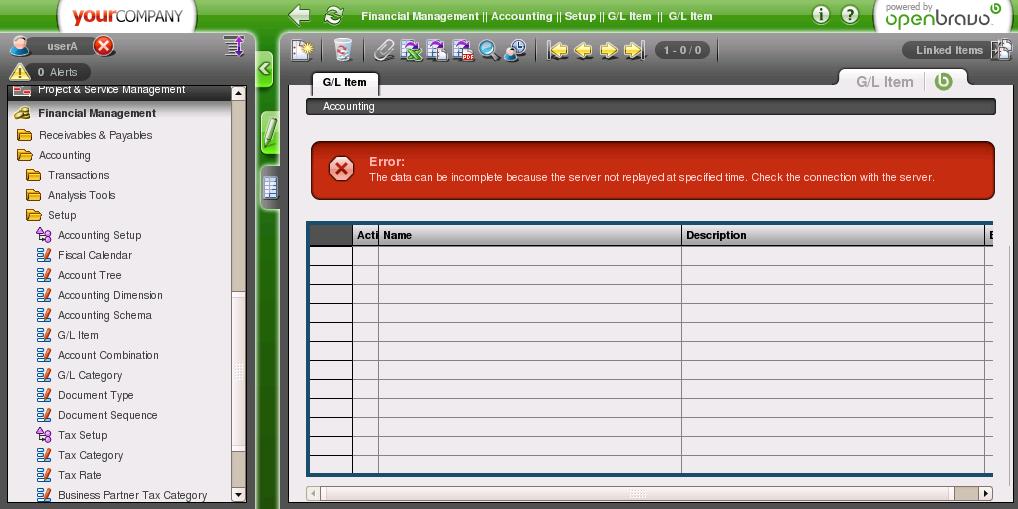Click the New Record toolbar icon
Viewport: 1018px width, 509px height.
(302, 50)
